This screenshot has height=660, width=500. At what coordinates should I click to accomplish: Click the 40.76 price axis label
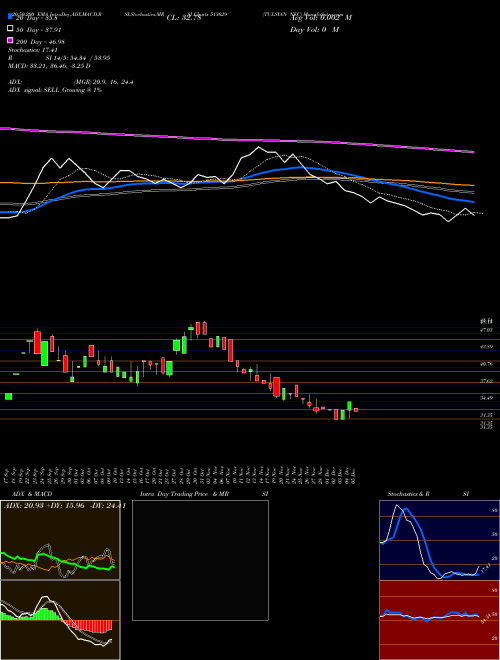[486, 364]
